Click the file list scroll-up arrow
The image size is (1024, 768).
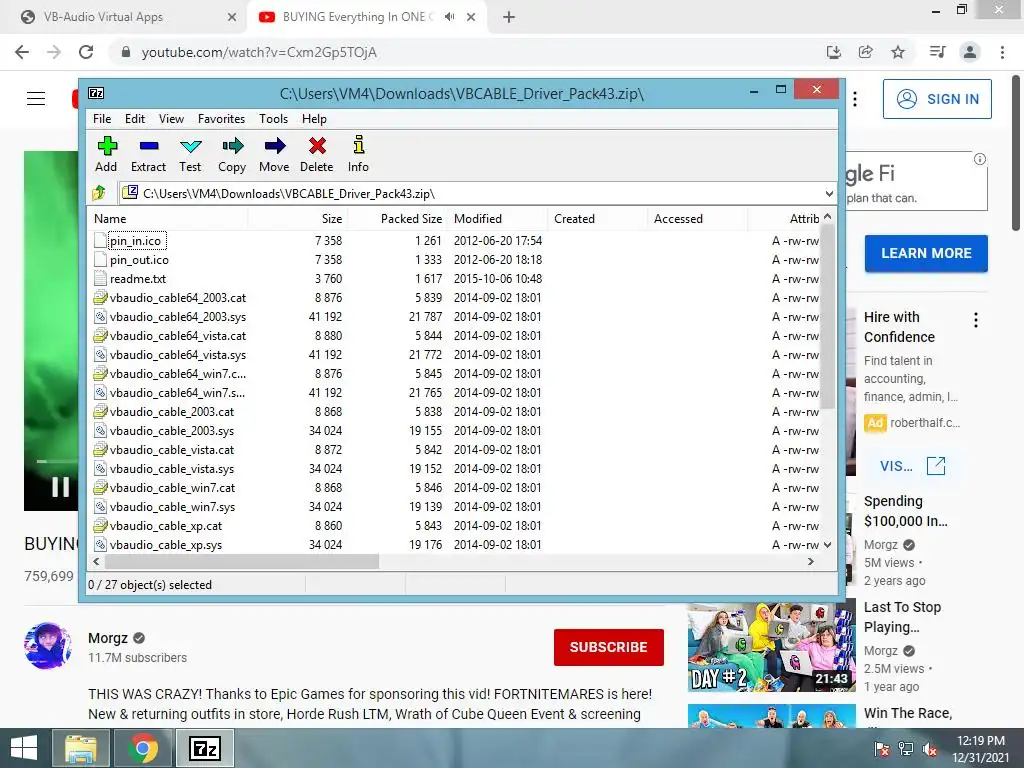click(827, 216)
